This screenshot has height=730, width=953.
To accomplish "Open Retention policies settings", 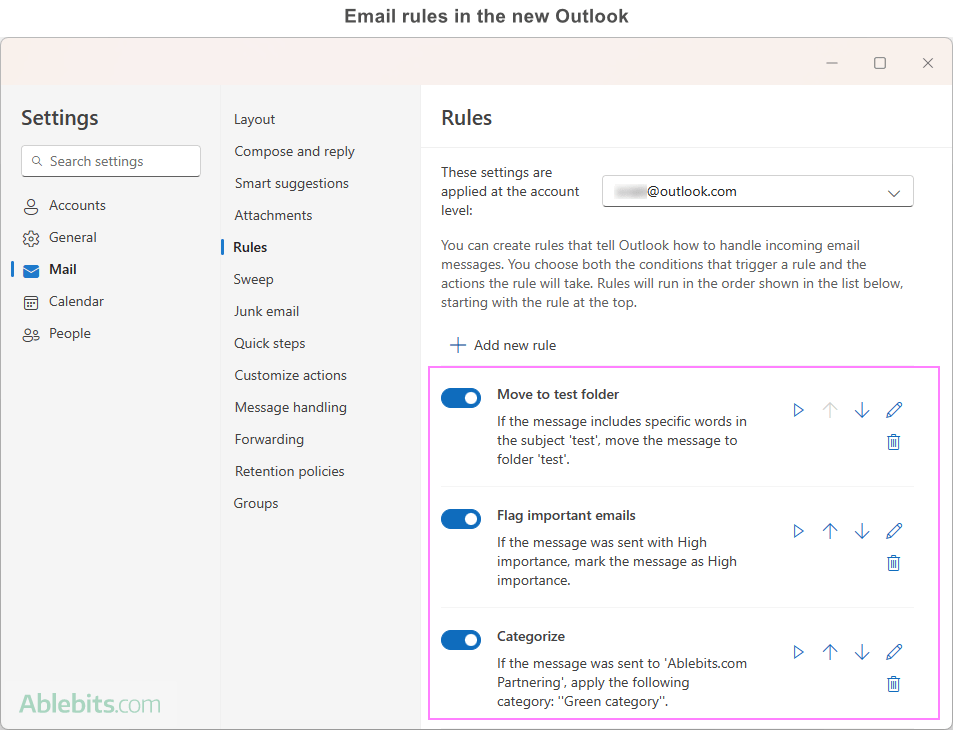I will click(289, 472).
